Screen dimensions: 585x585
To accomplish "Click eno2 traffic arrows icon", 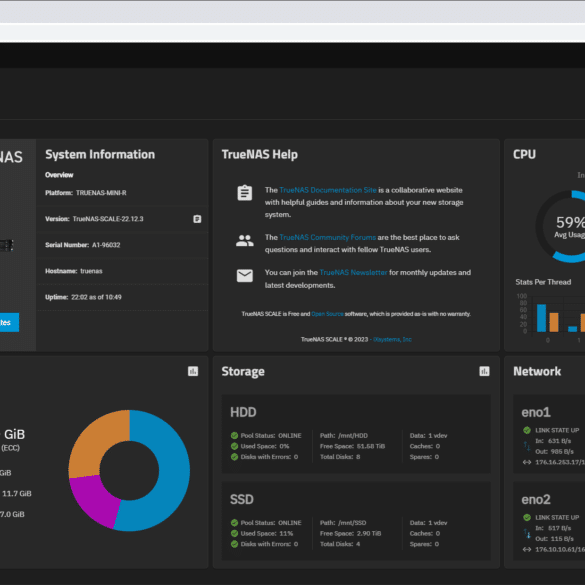I will 527,534.
